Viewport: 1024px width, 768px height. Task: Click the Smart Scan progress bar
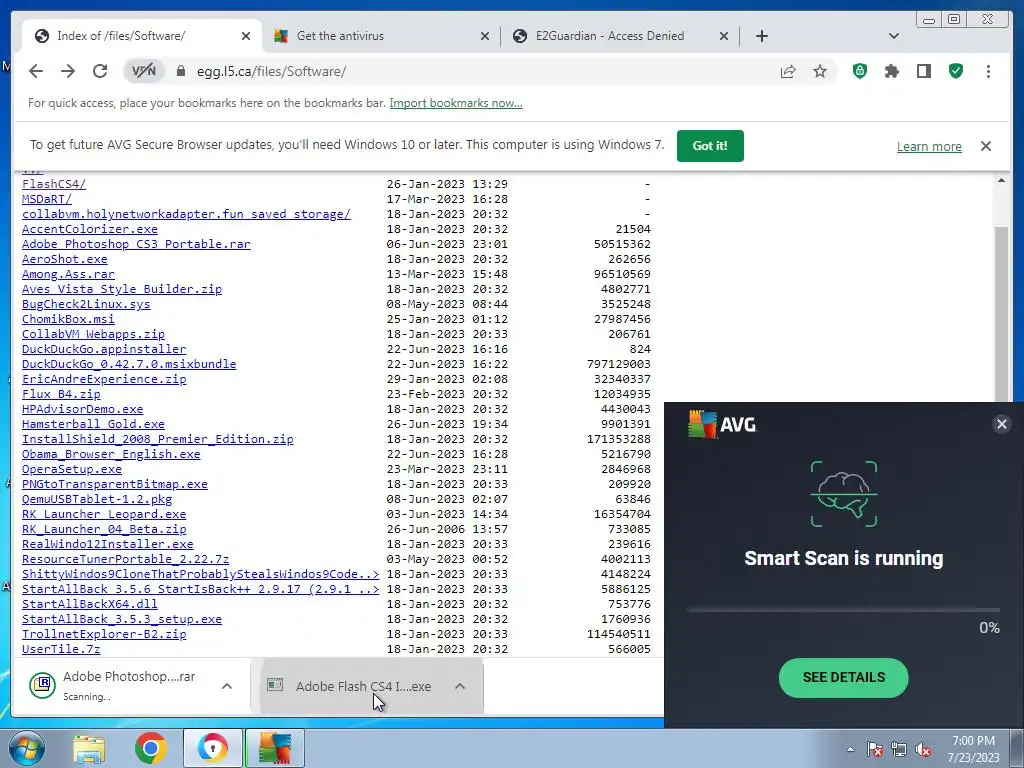coord(842,610)
